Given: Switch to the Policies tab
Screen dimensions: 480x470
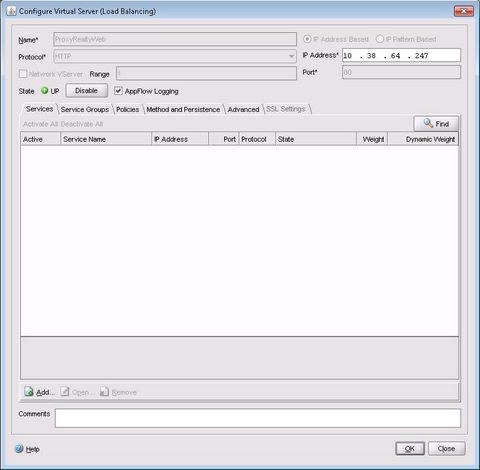Looking at the screenshot, I should click(128, 109).
